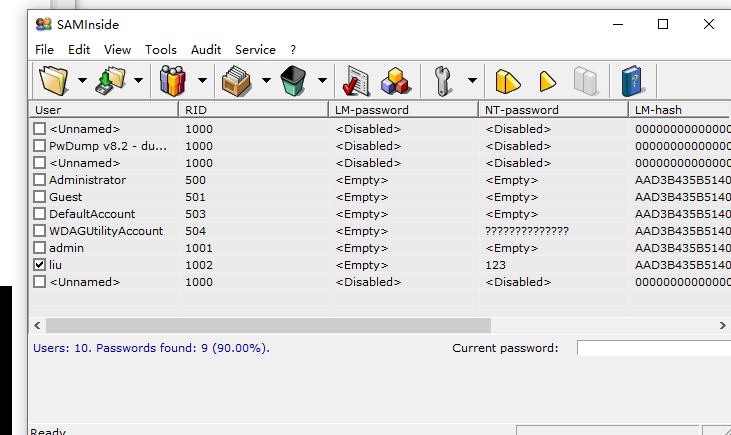Click the delete trash bin icon
731x435 pixels.
click(x=293, y=81)
